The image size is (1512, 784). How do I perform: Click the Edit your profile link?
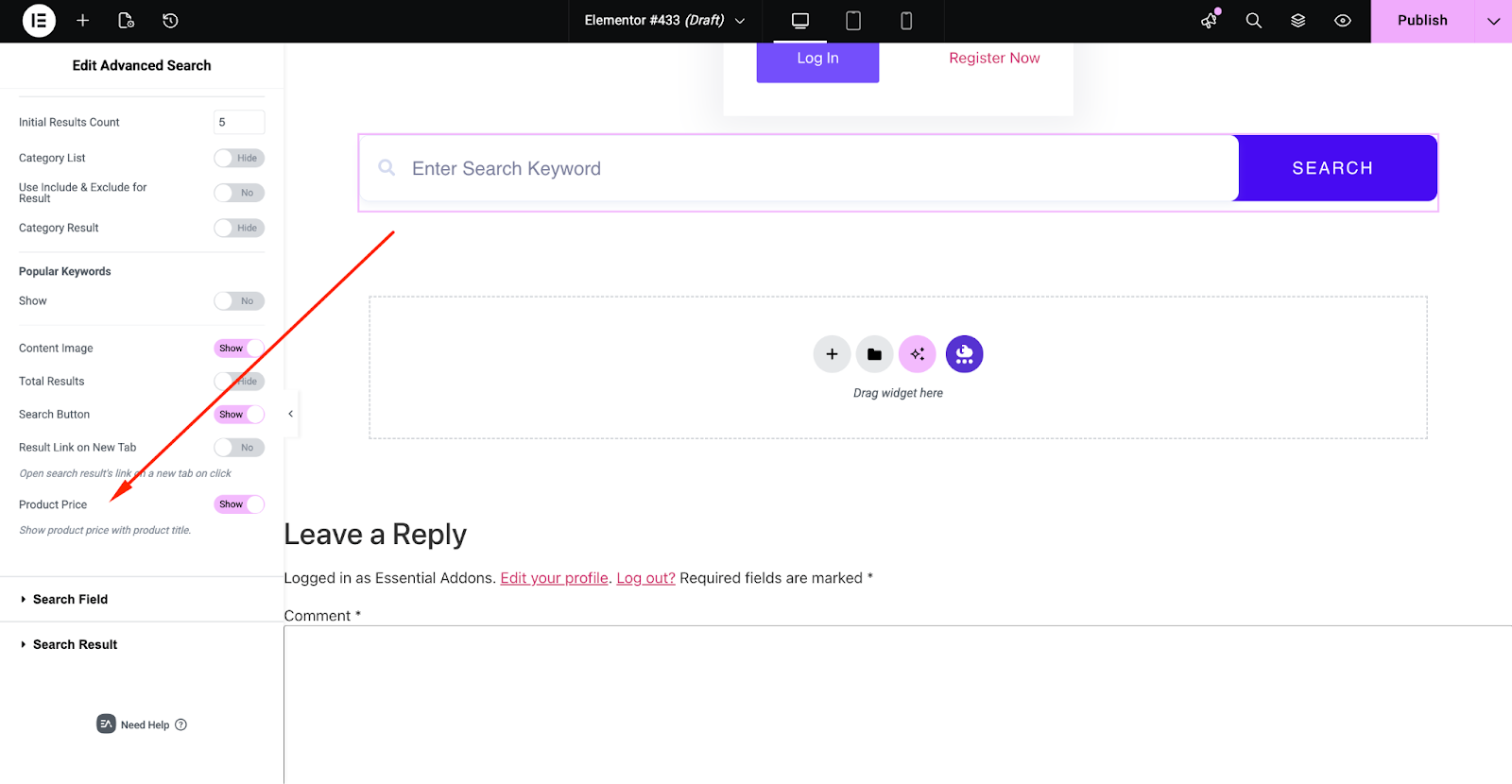coord(554,578)
